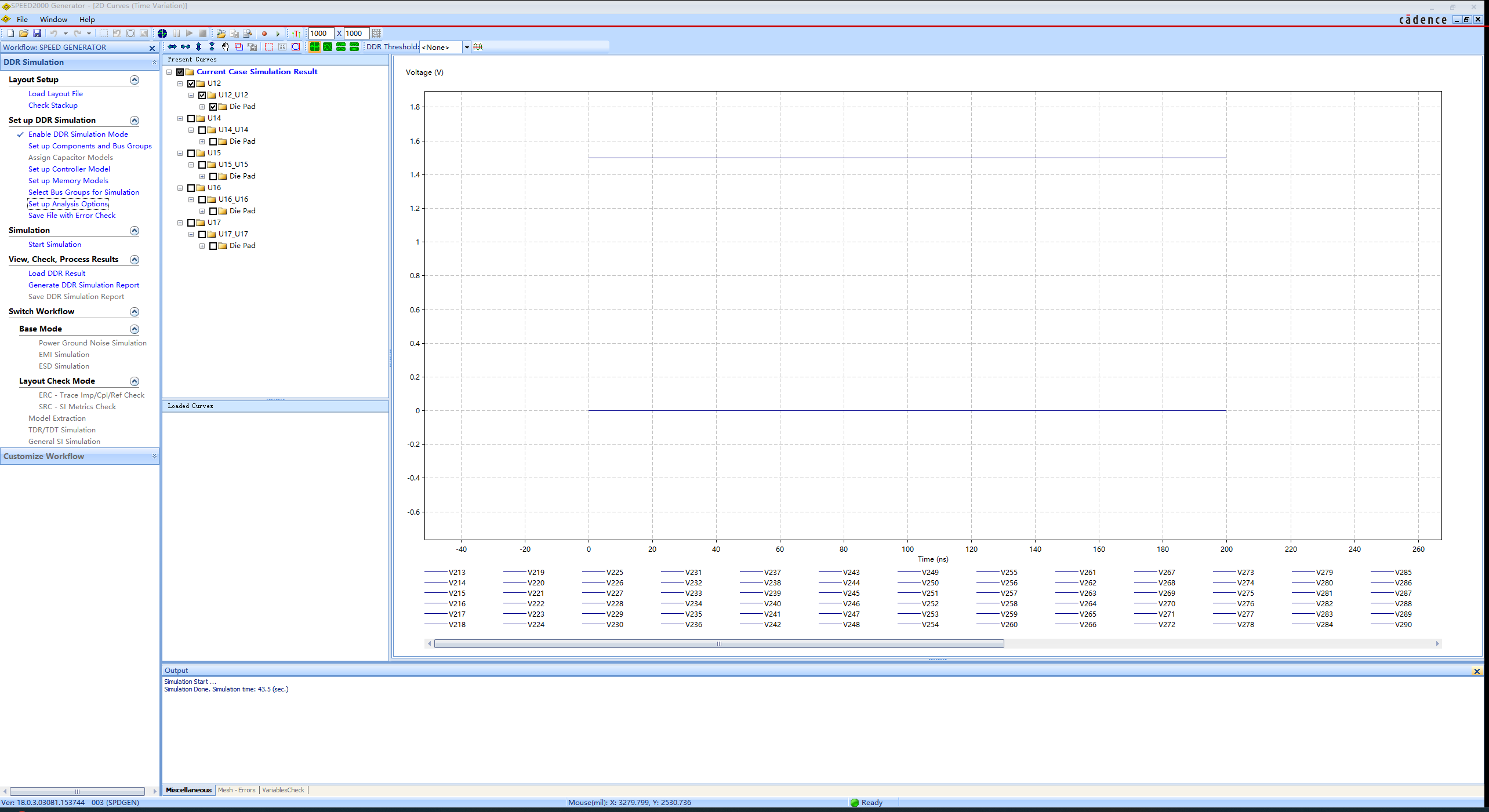This screenshot has width=1489, height=812.
Task: Expand the Customize Workflow panel
Action: tap(154, 456)
